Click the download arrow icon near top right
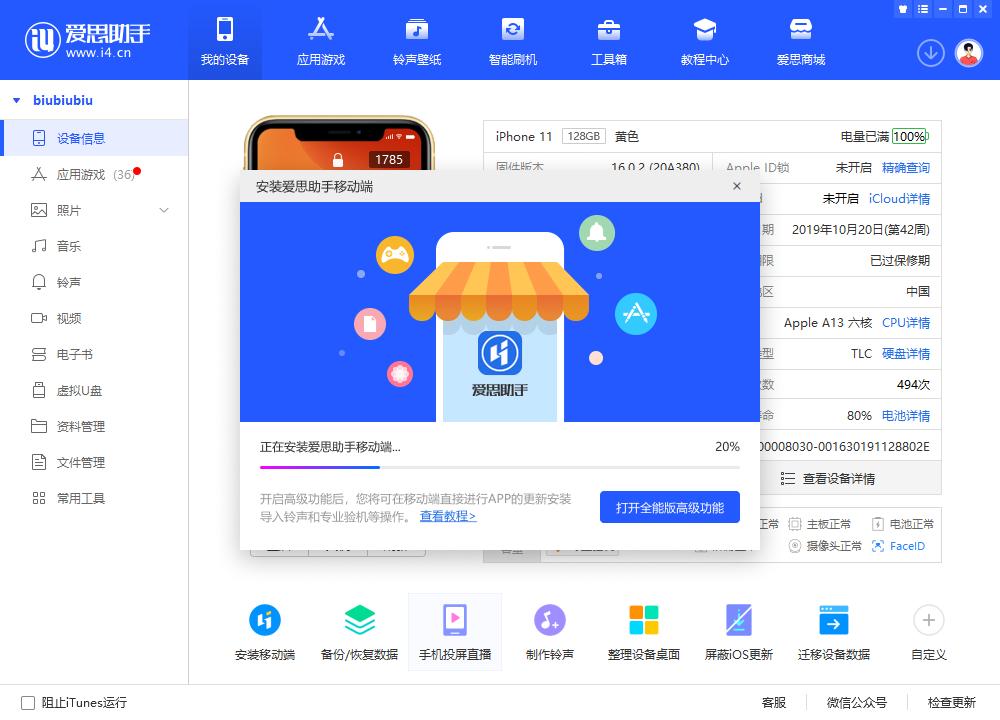Viewport: 1000px width, 720px height. [930, 52]
